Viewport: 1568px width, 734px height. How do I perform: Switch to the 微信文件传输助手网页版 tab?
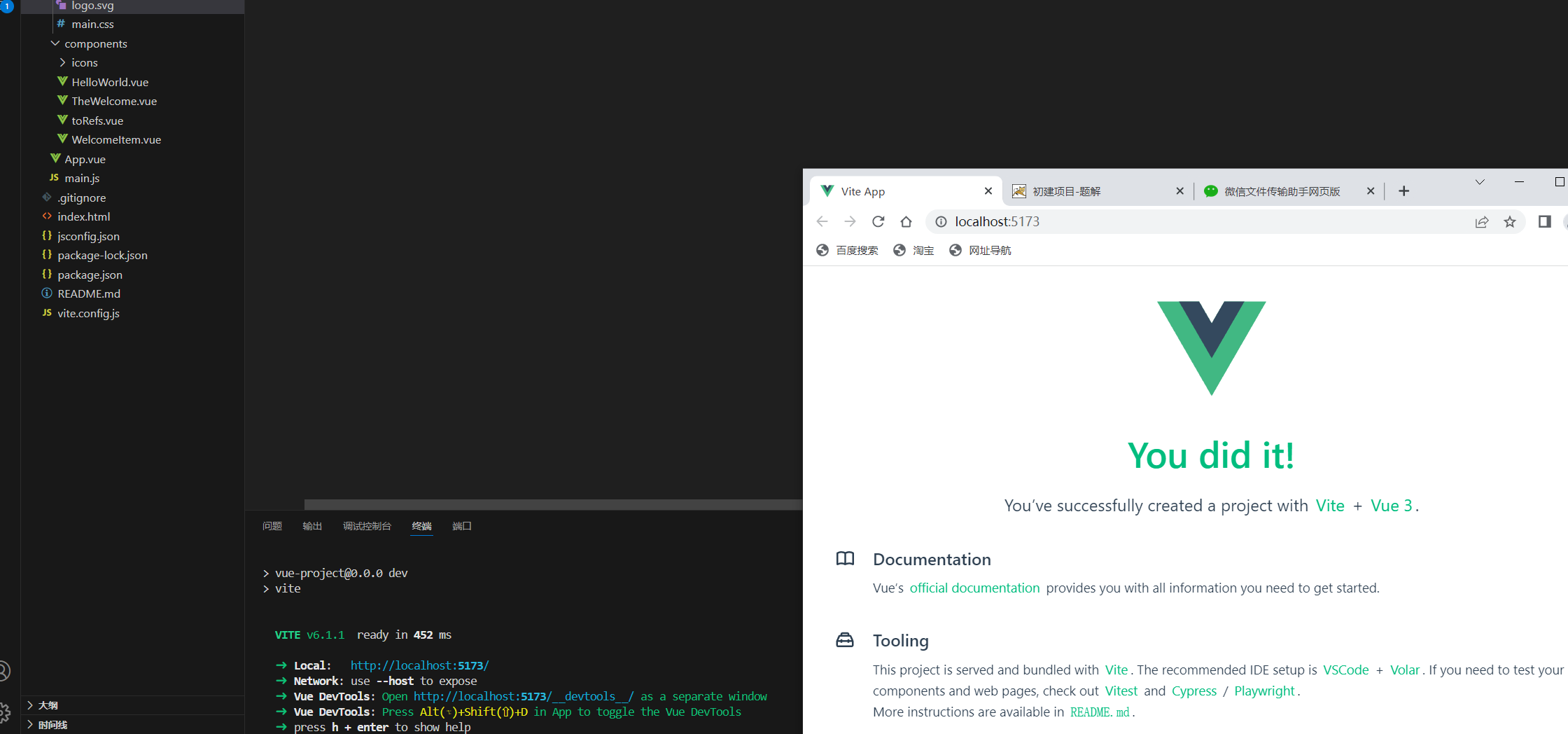point(1289,191)
